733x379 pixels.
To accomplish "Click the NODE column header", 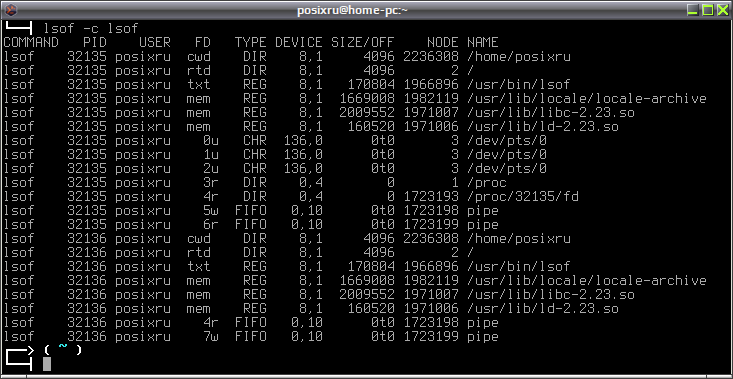I will pyautogui.click(x=442, y=43).
